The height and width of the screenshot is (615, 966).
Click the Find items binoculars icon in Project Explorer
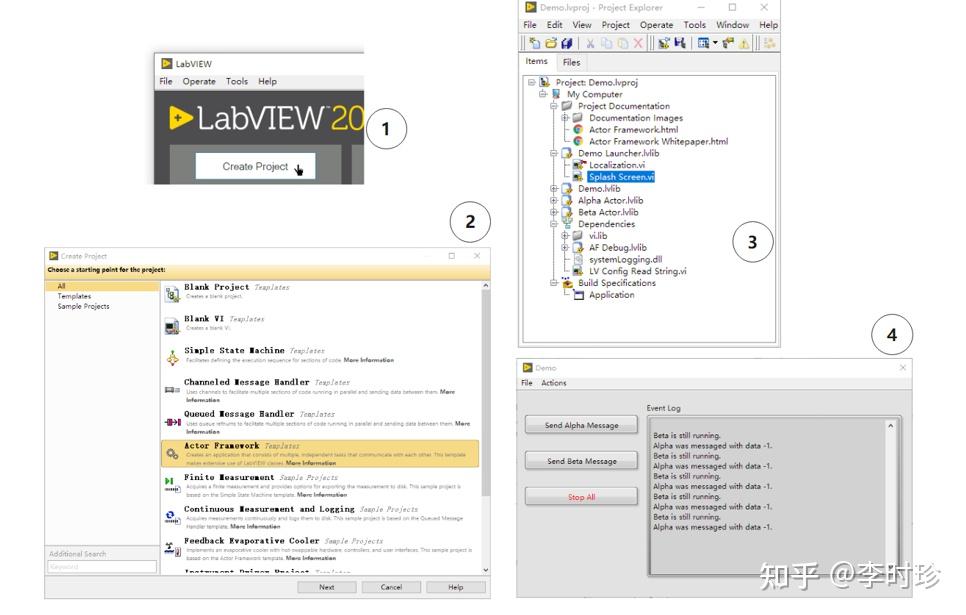663,41
